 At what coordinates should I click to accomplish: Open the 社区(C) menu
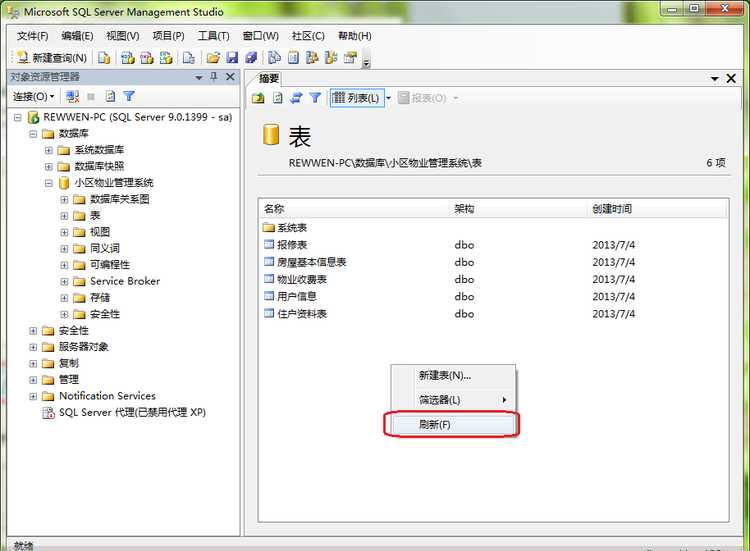308,36
